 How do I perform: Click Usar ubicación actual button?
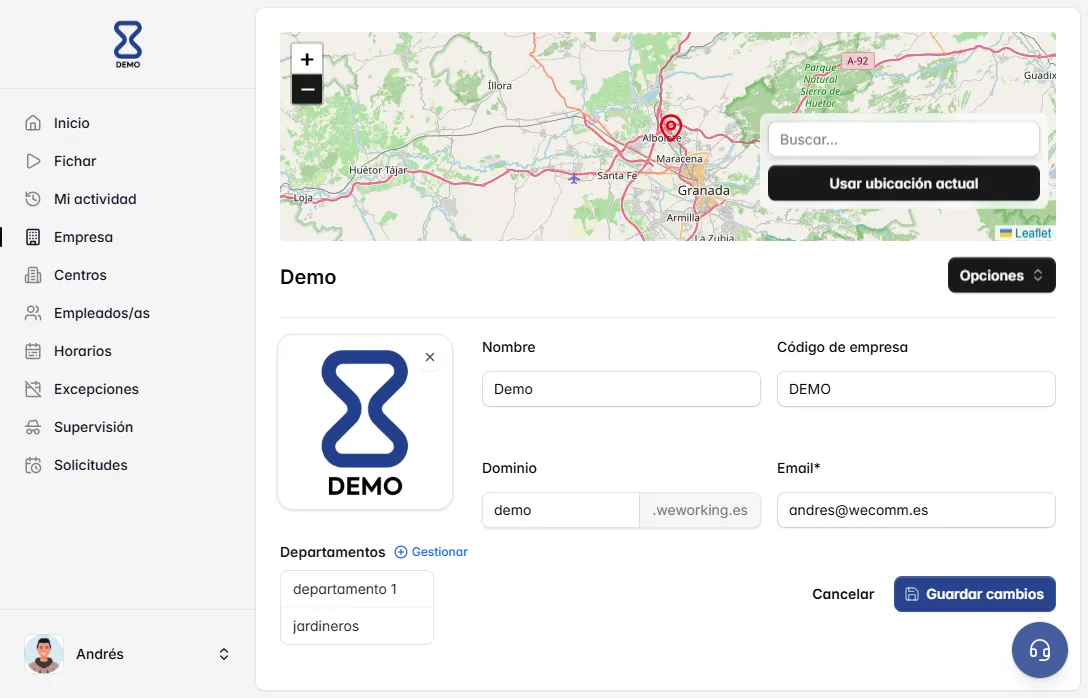click(903, 183)
